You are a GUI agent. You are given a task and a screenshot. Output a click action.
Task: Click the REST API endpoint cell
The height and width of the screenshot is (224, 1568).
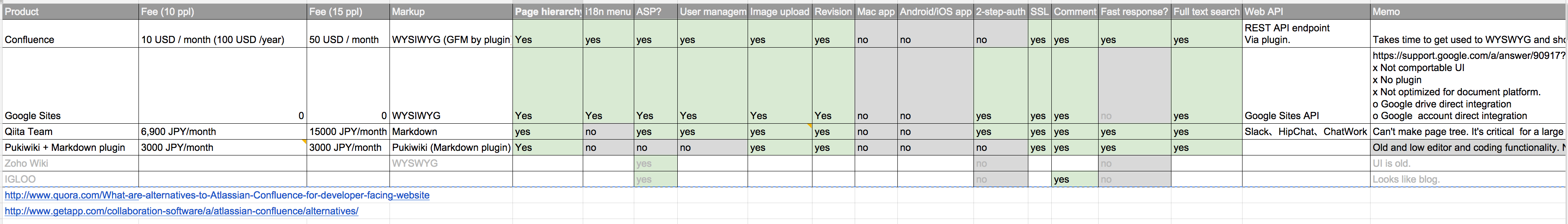1306,33
